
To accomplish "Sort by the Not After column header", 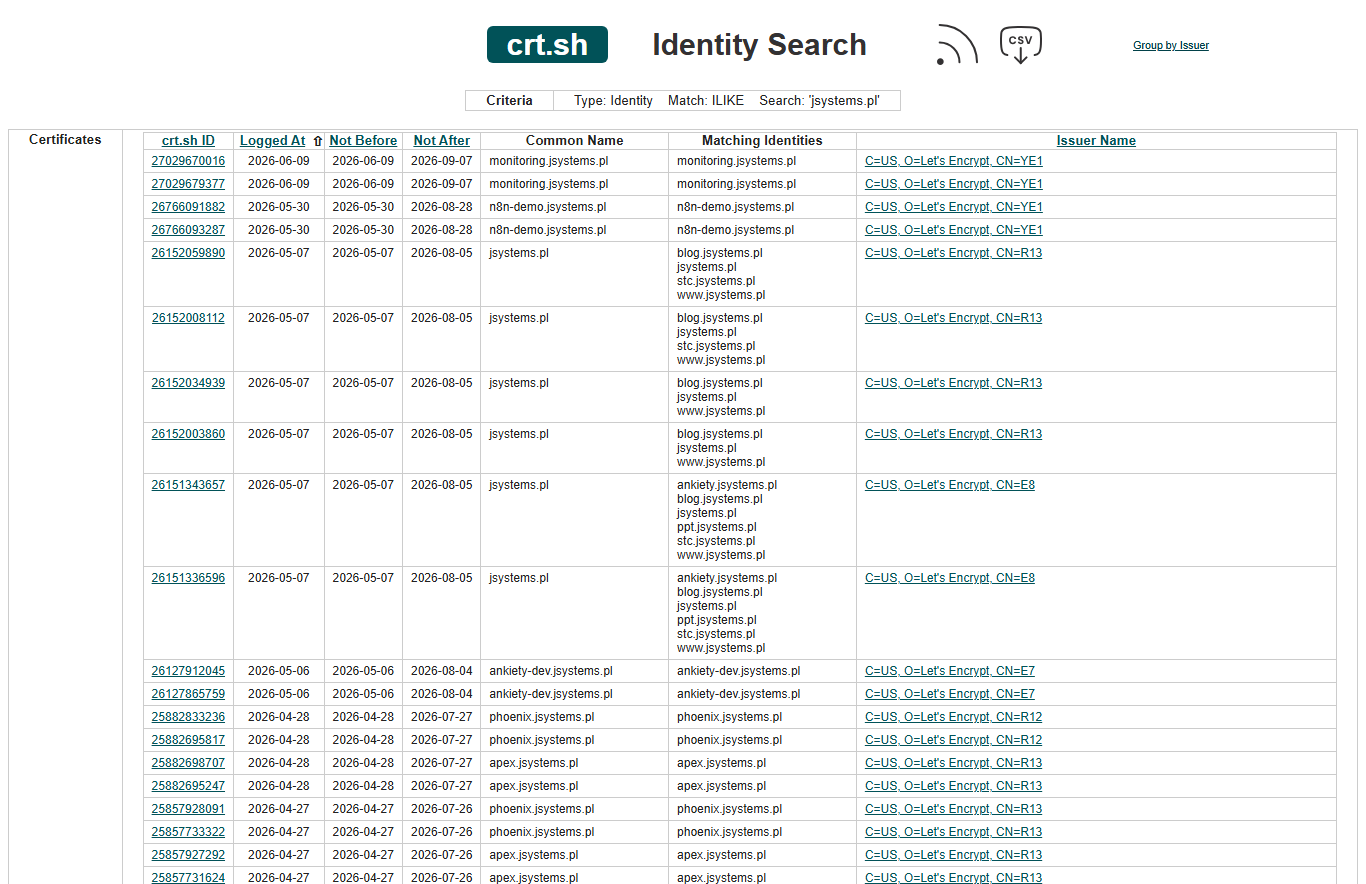I will click(441, 141).
